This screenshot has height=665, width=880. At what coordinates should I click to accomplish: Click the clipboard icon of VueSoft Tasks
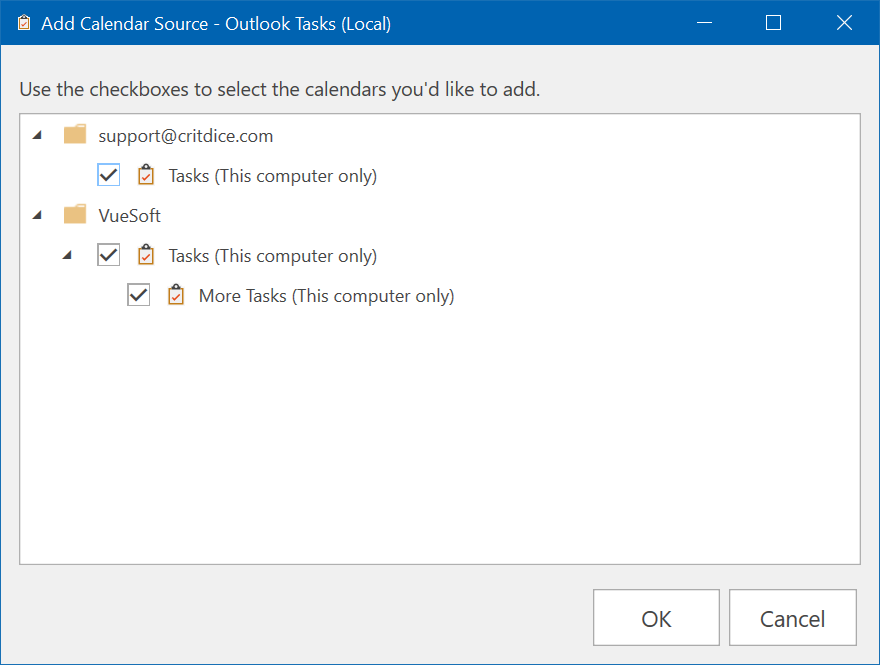146,255
